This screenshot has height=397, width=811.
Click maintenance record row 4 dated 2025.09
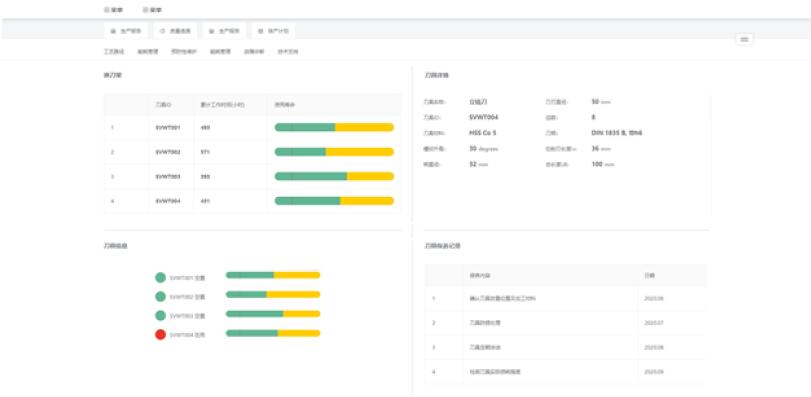click(566, 372)
